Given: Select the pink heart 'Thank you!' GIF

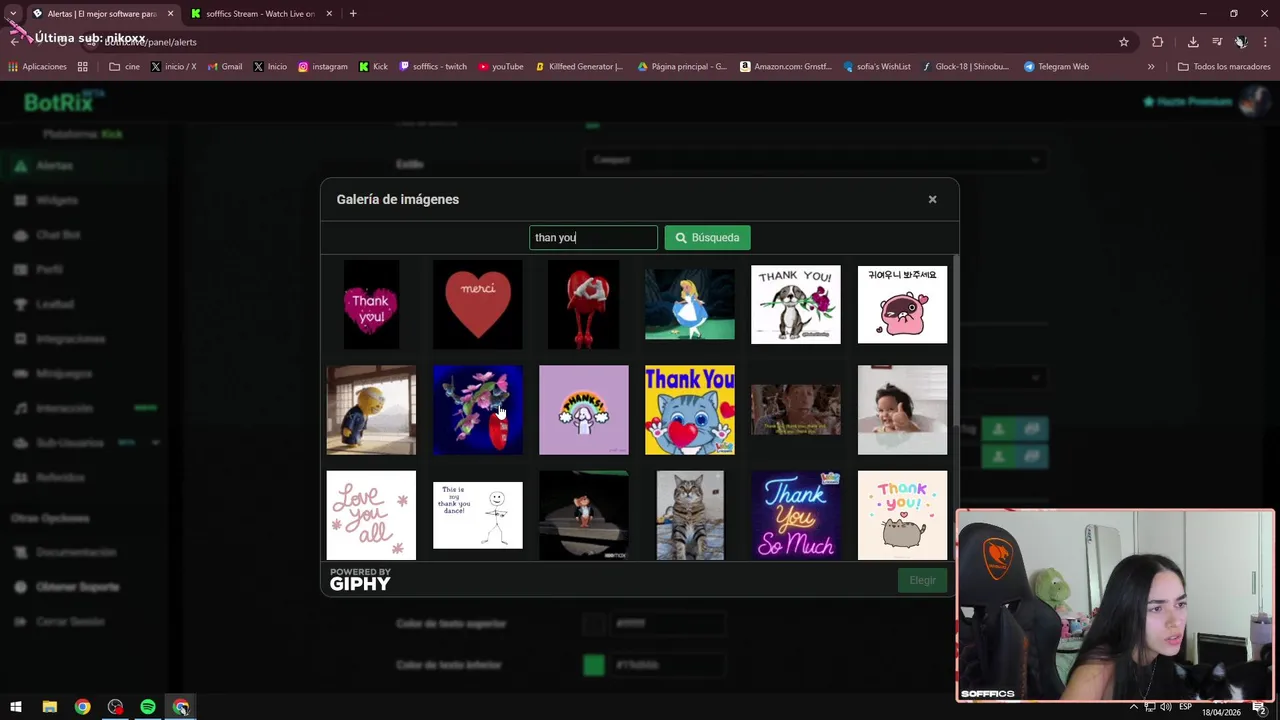Looking at the screenshot, I should click(x=371, y=304).
